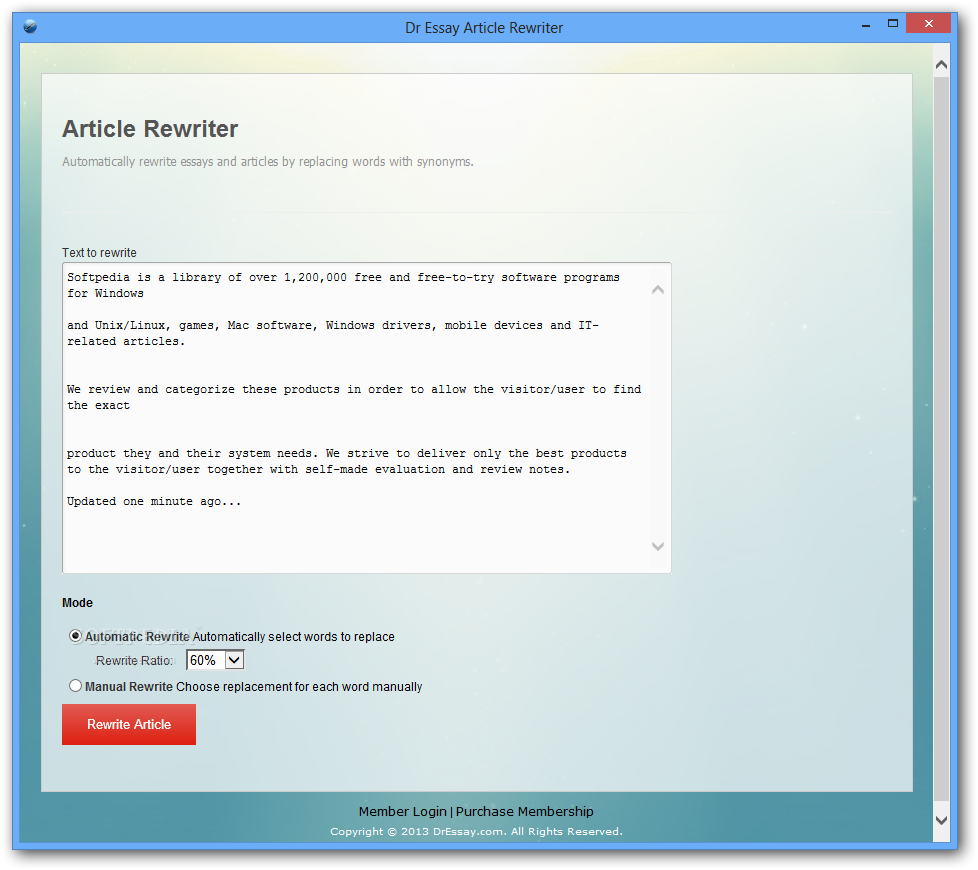Select the Automatic Rewrite radio button

click(x=75, y=636)
